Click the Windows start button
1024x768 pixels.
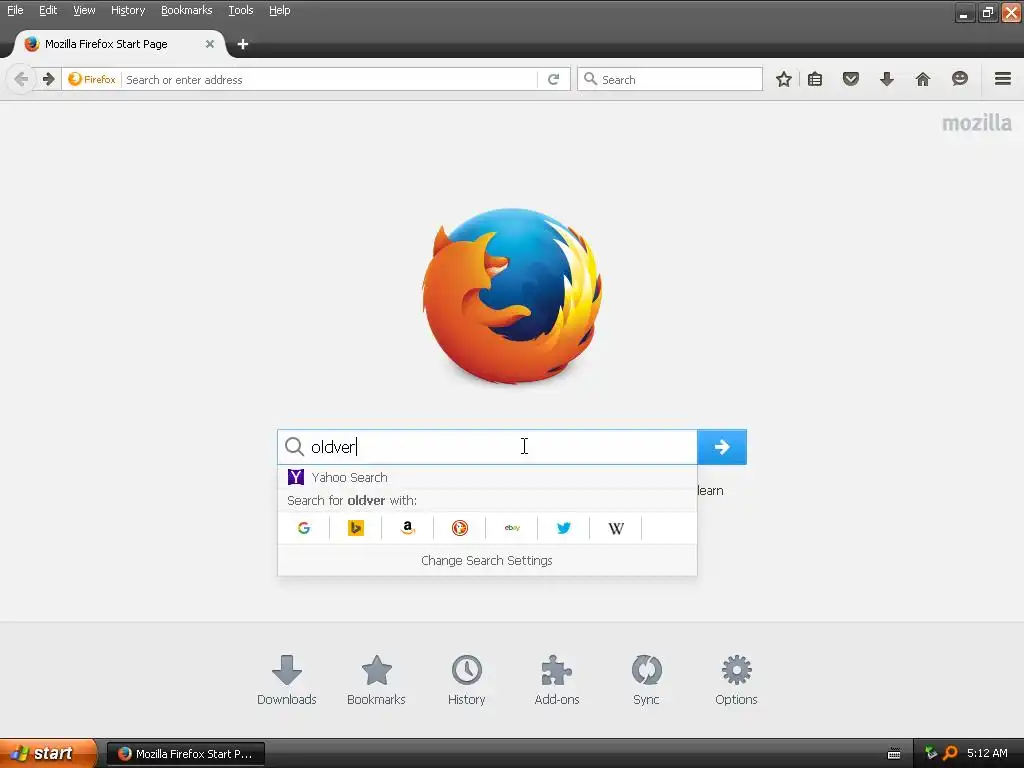pyautogui.click(x=48, y=753)
